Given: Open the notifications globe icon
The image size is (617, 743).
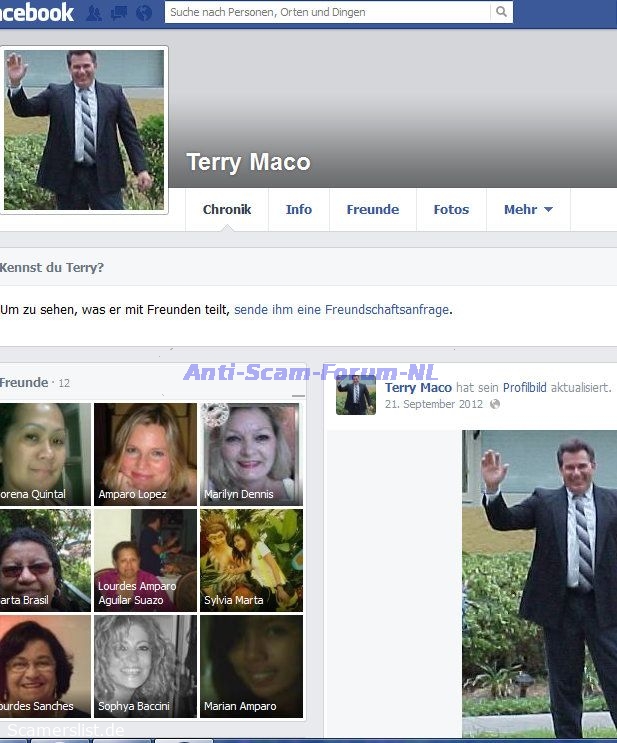Looking at the screenshot, I should point(144,13).
